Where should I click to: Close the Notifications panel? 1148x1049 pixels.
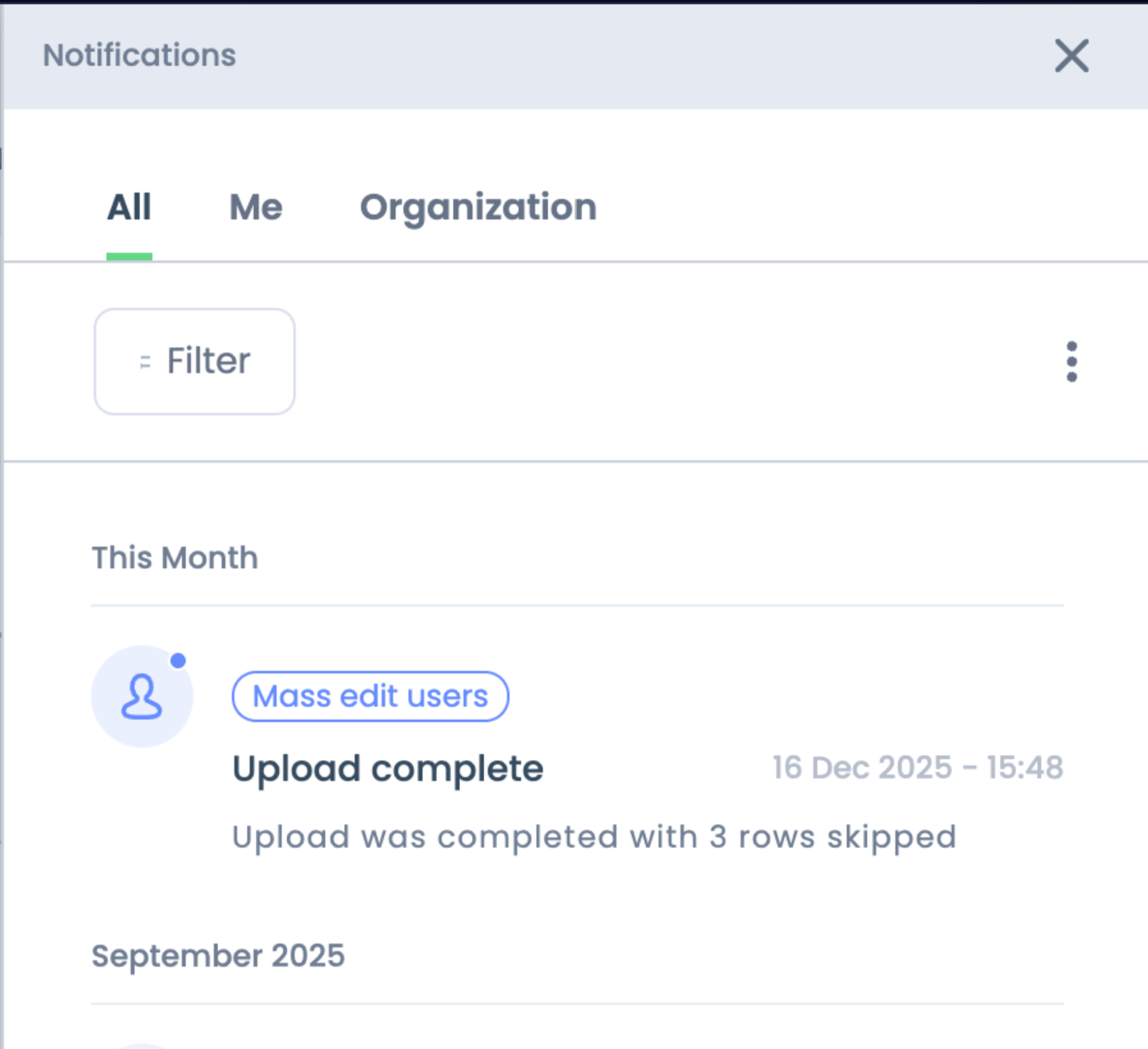1071,56
